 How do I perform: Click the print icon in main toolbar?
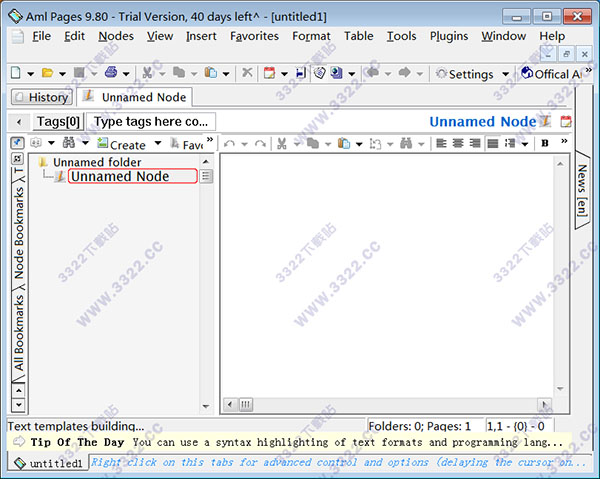point(111,73)
